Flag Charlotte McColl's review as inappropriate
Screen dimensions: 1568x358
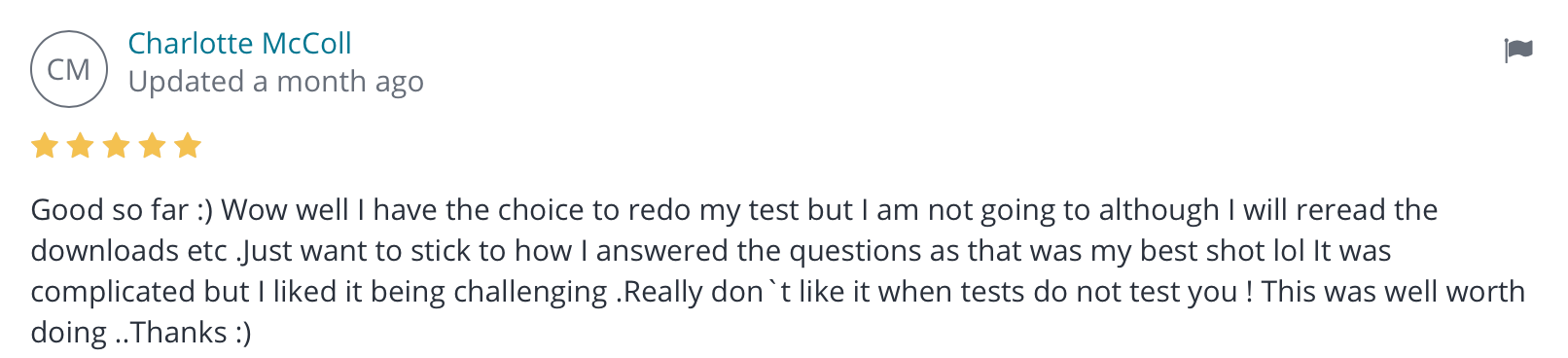tap(1517, 50)
